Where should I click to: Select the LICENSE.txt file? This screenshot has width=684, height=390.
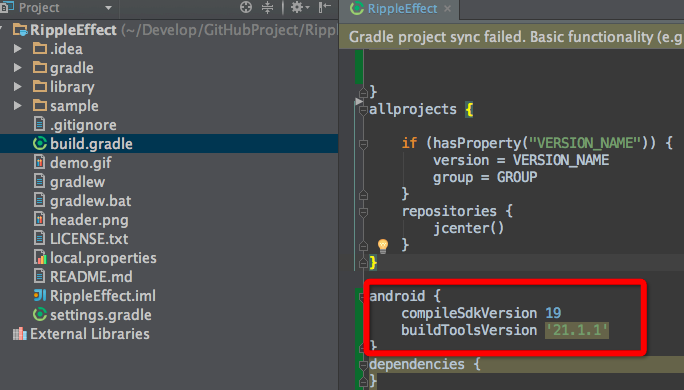[x=89, y=239]
